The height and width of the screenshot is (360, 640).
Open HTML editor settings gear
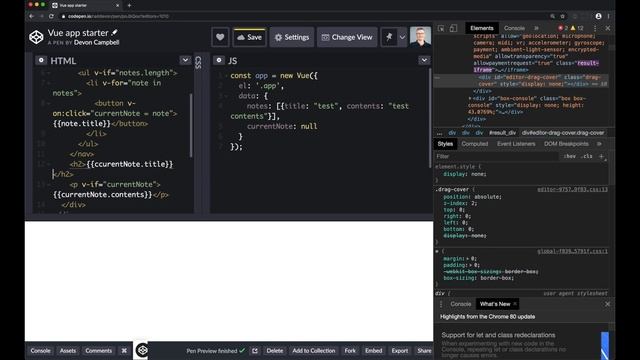(x=41, y=60)
